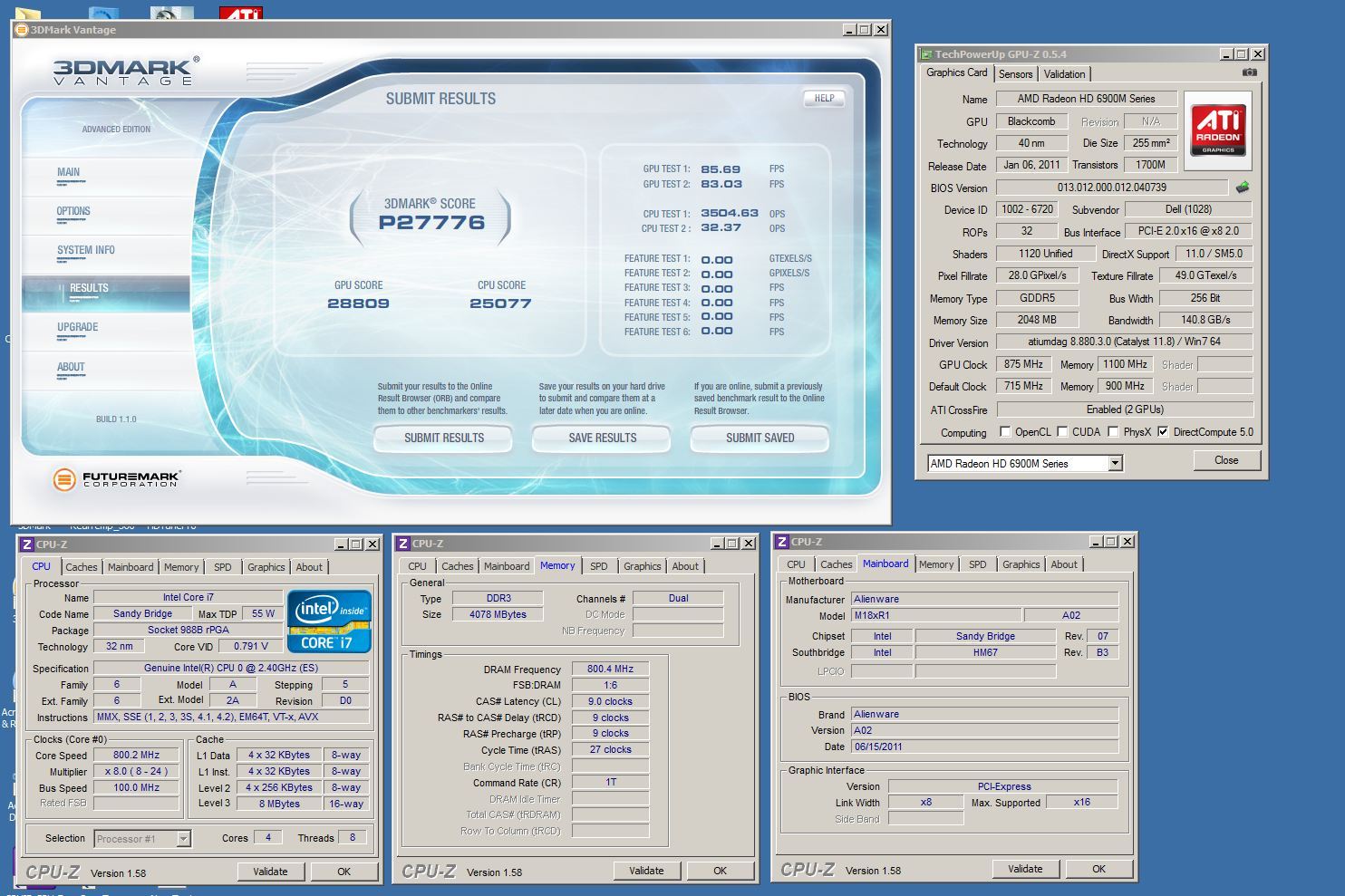The height and width of the screenshot is (896, 1345).
Task: Switch to the Validation tab in GPU-Z
Action: tap(1064, 74)
